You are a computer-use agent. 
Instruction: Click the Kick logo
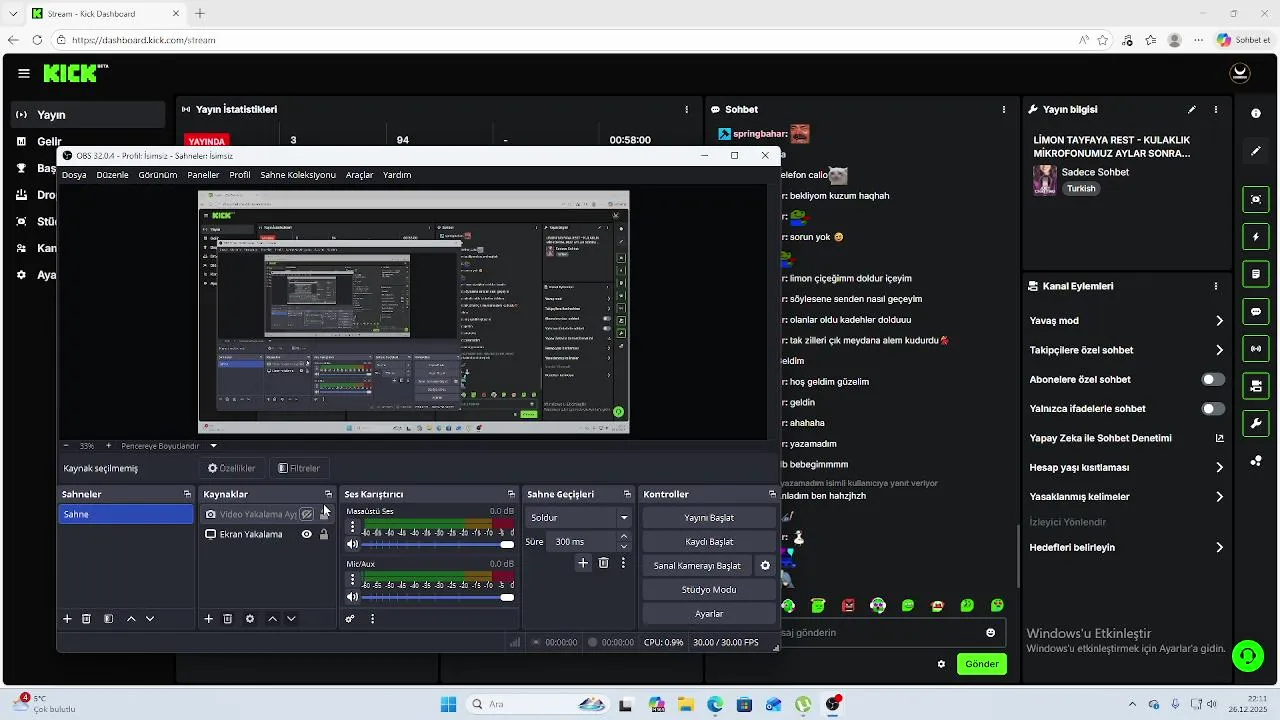pos(75,73)
